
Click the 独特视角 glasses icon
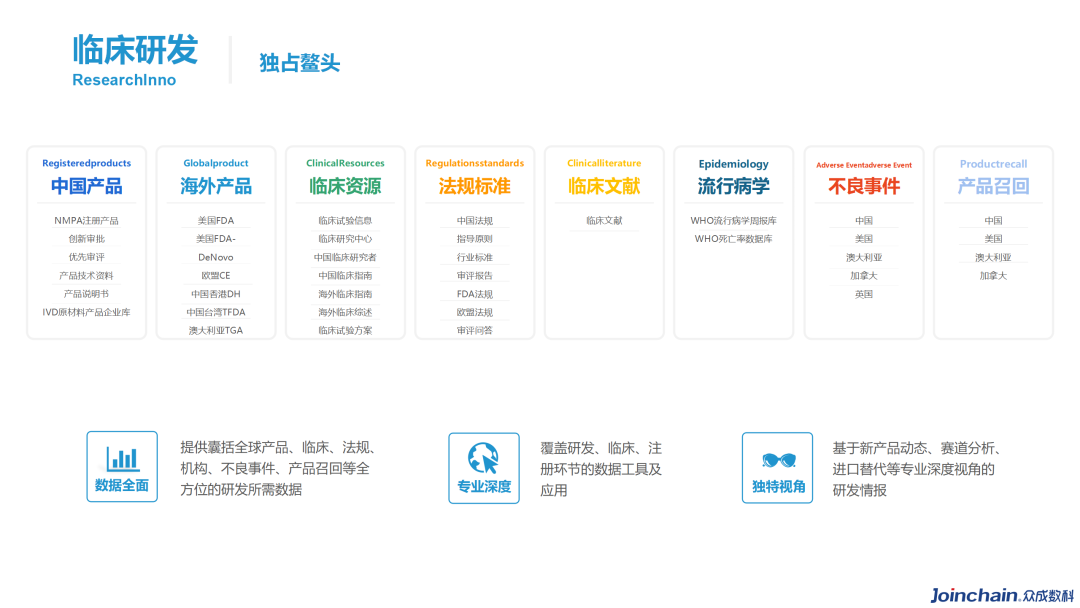[x=777, y=468]
